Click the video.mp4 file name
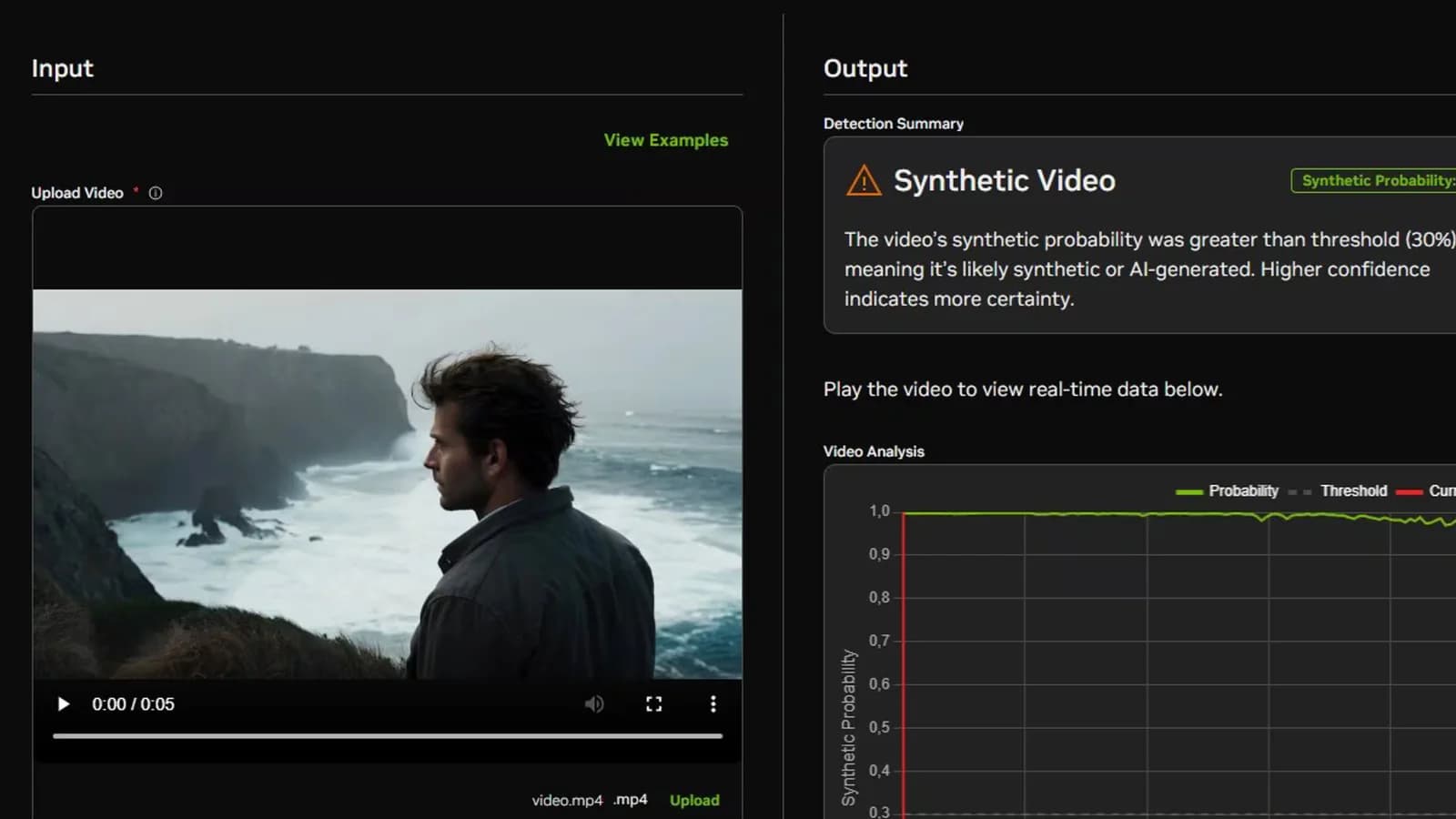This screenshot has width=1456, height=819. point(567,800)
